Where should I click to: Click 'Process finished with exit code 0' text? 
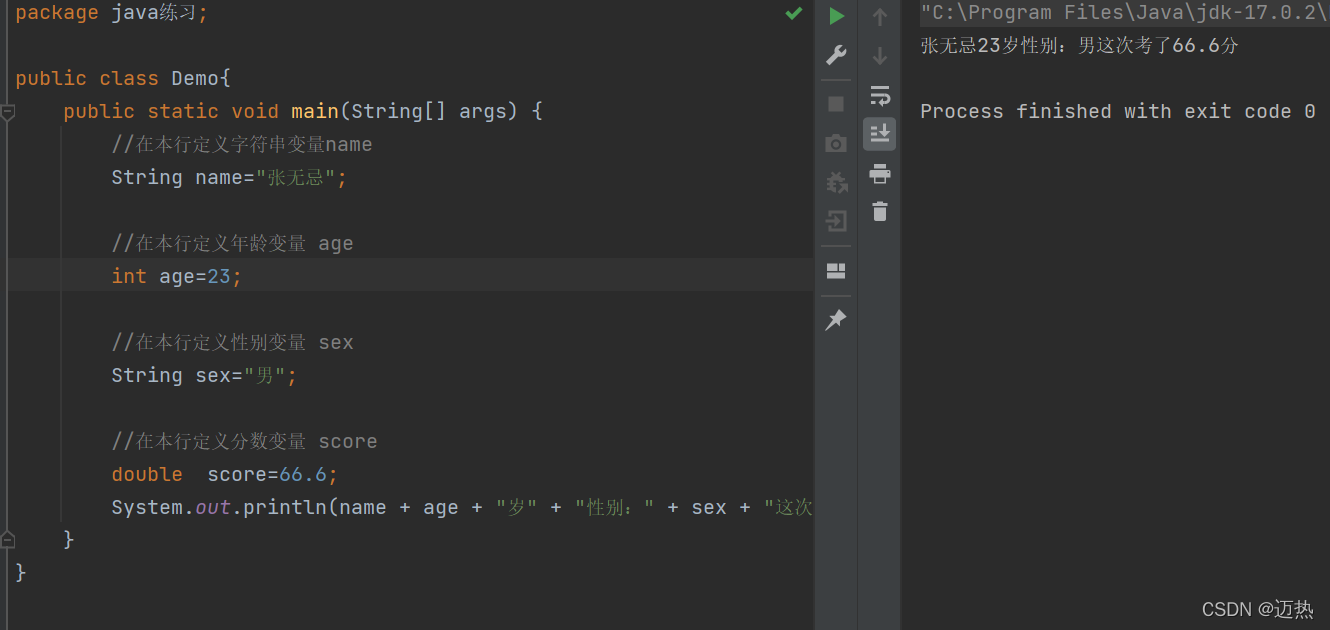tap(1118, 111)
